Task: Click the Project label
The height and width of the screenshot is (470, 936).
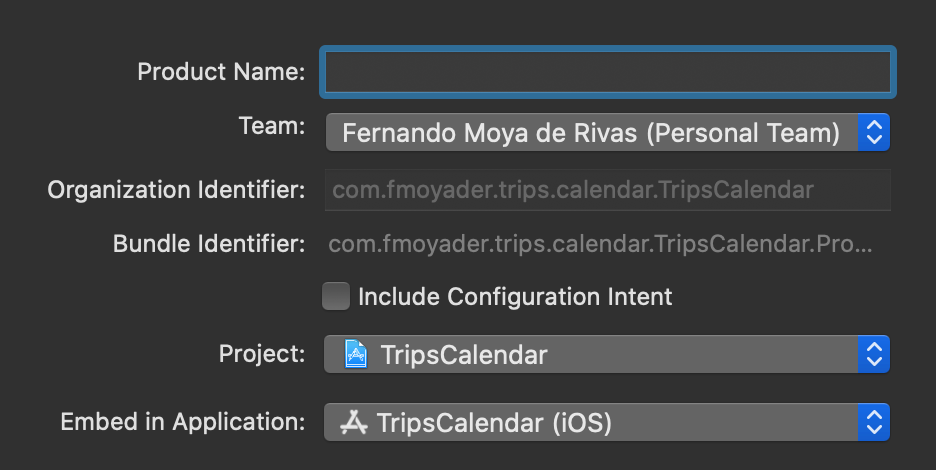Action: [262, 354]
